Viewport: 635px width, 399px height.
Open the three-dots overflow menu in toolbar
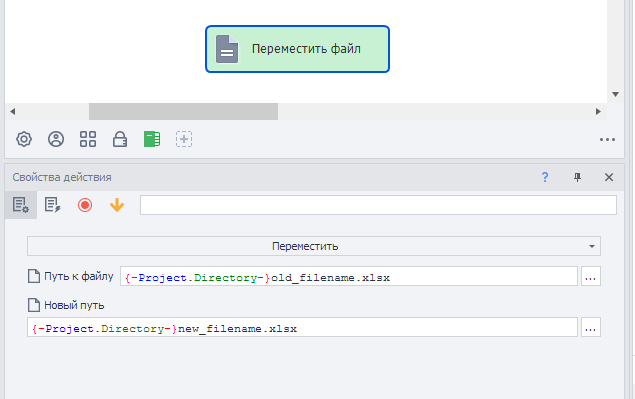607,139
